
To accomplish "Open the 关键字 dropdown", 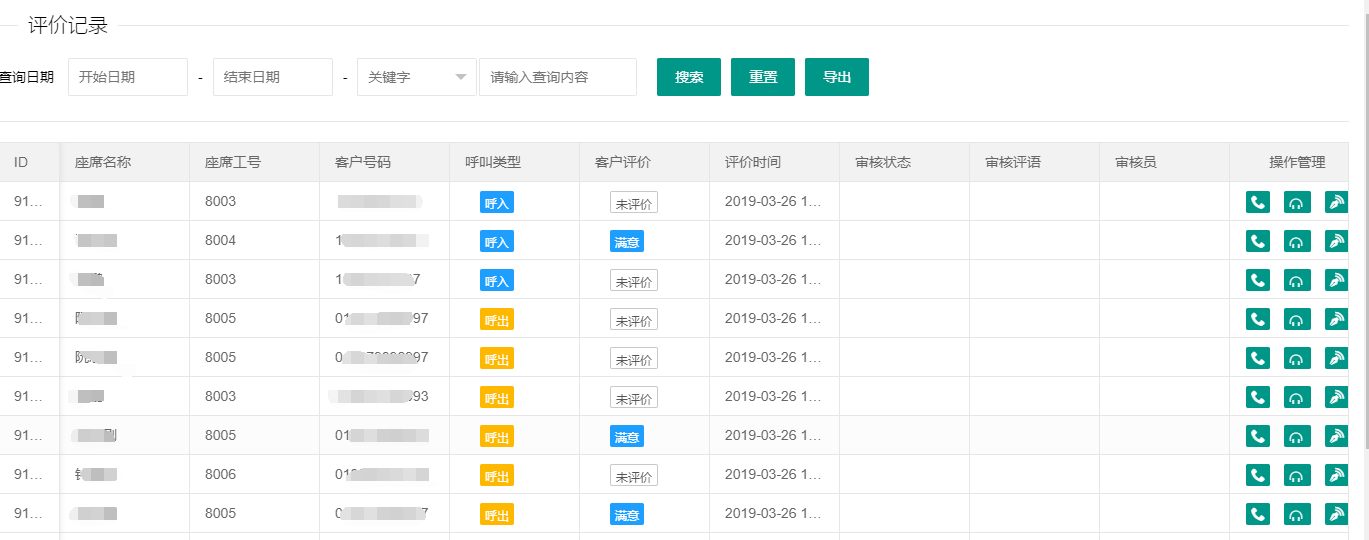I will pyautogui.click(x=417, y=77).
